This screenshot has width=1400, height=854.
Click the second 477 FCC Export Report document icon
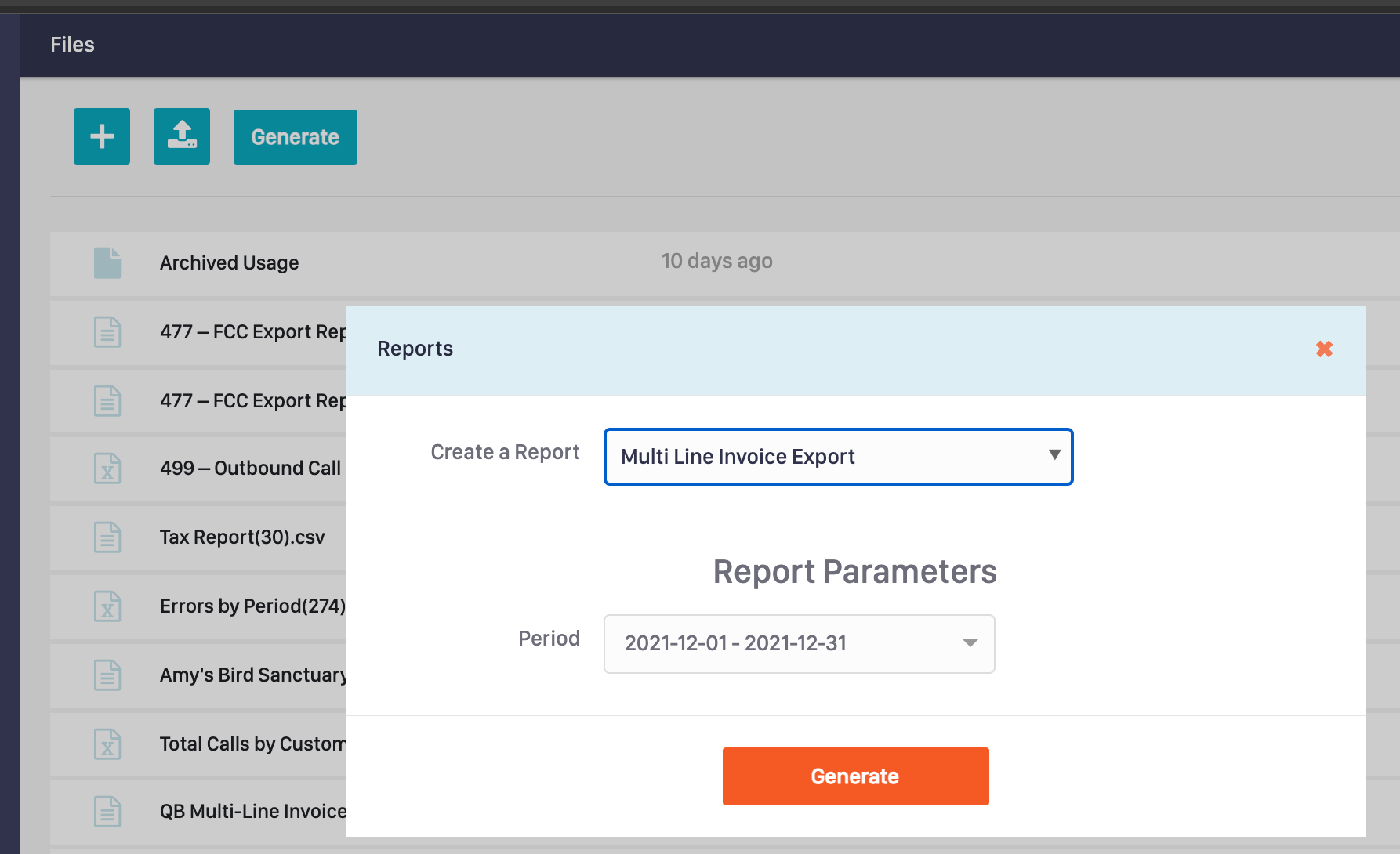click(108, 400)
